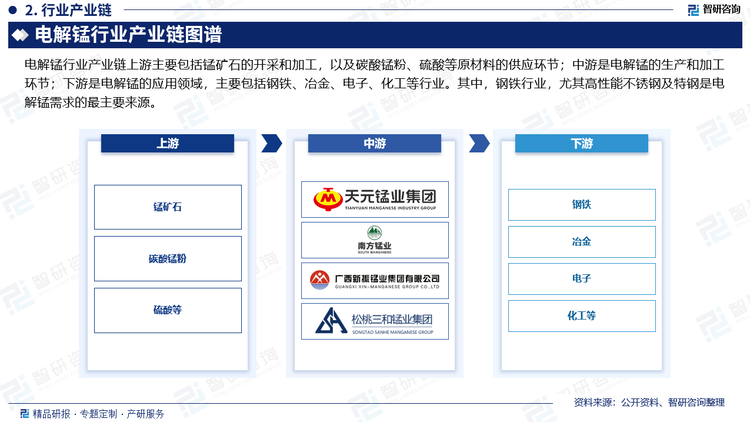Click the blue bullet dot before 2. 行业产业链
Image resolution: width=750 pixels, height=422 pixels.
point(13,10)
